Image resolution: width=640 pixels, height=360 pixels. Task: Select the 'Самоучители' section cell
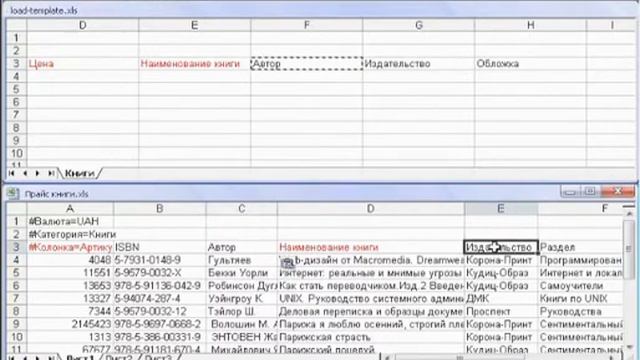point(580,286)
